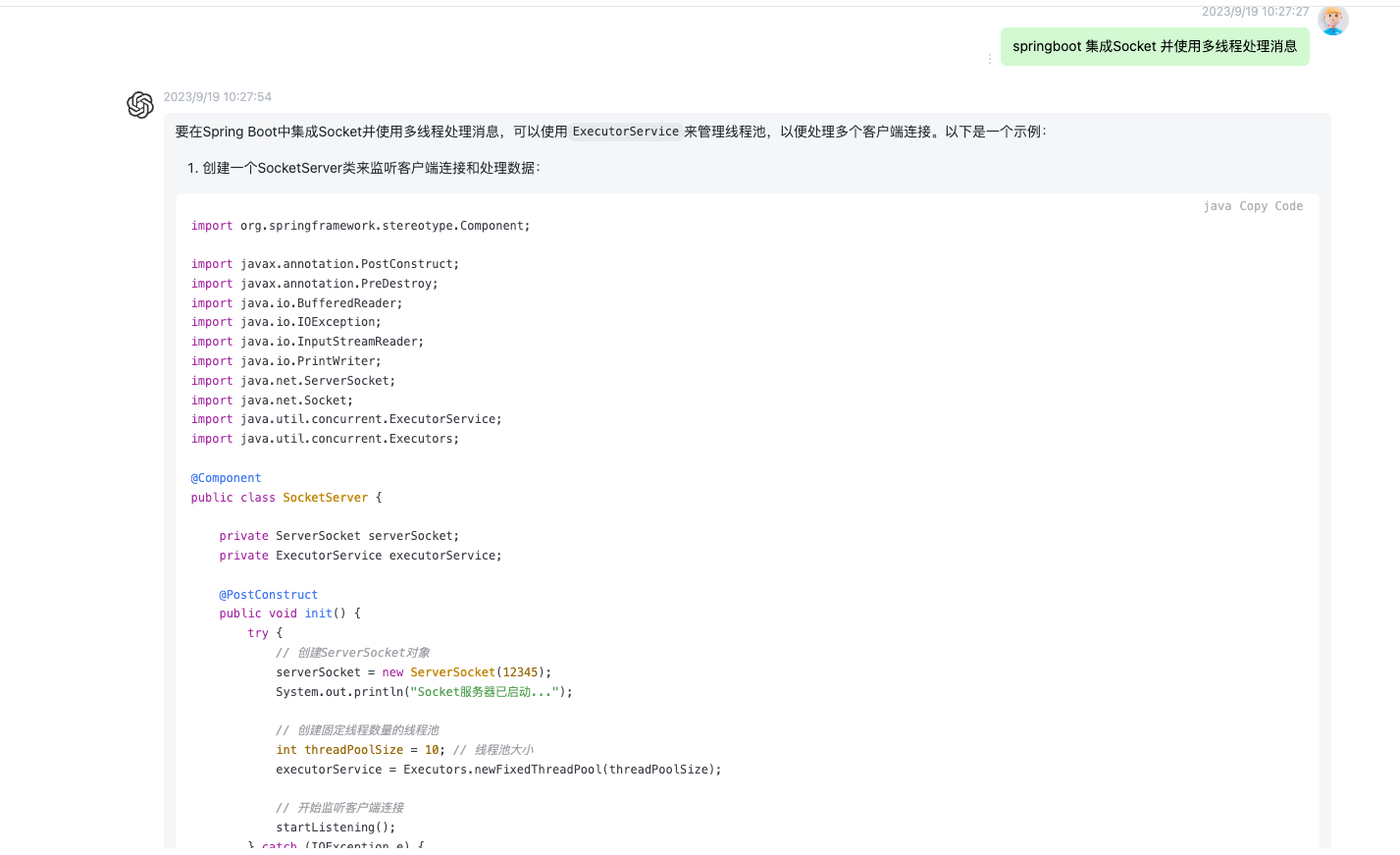Image resolution: width=1400 pixels, height=855 pixels.
Task: Click the public class SocketServer declaration
Action: [286, 498]
